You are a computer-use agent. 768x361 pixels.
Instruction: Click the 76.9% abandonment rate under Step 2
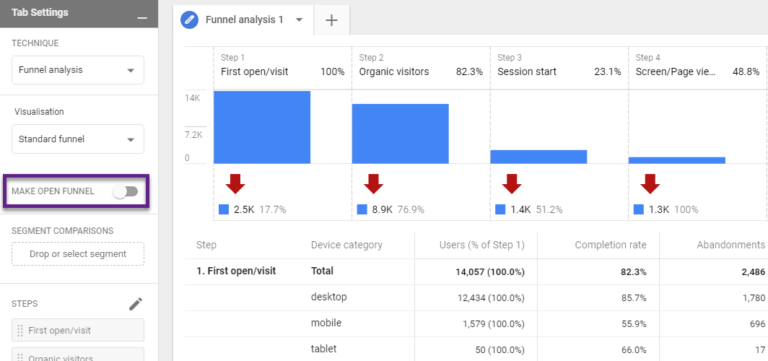click(x=411, y=210)
